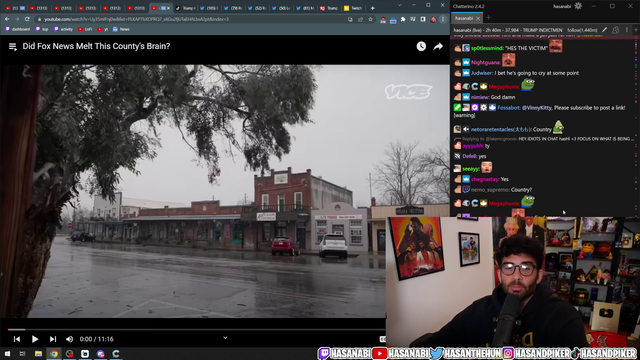Click the Chrome taskbar icon

(54, 353)
